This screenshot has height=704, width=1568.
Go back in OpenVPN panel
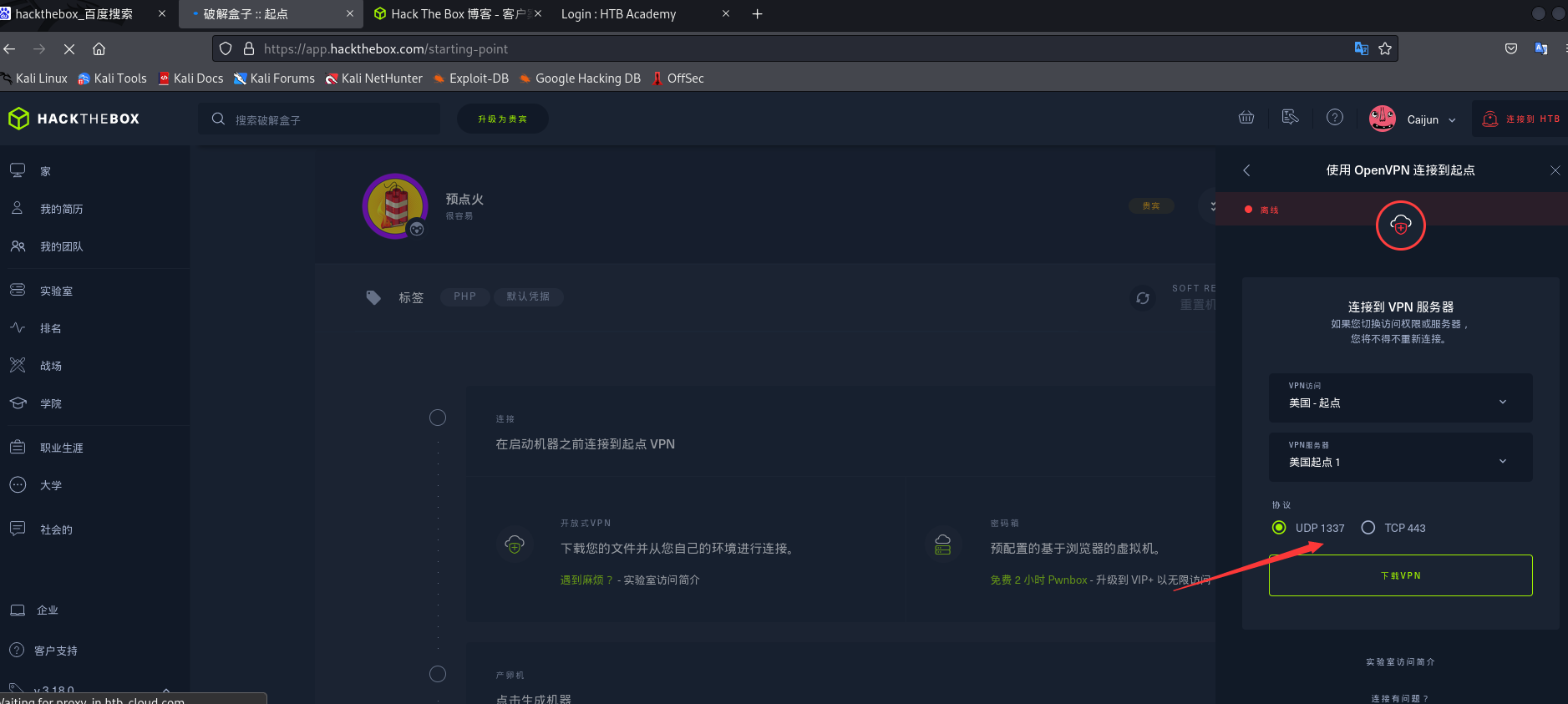click(x=1246, y=170)
